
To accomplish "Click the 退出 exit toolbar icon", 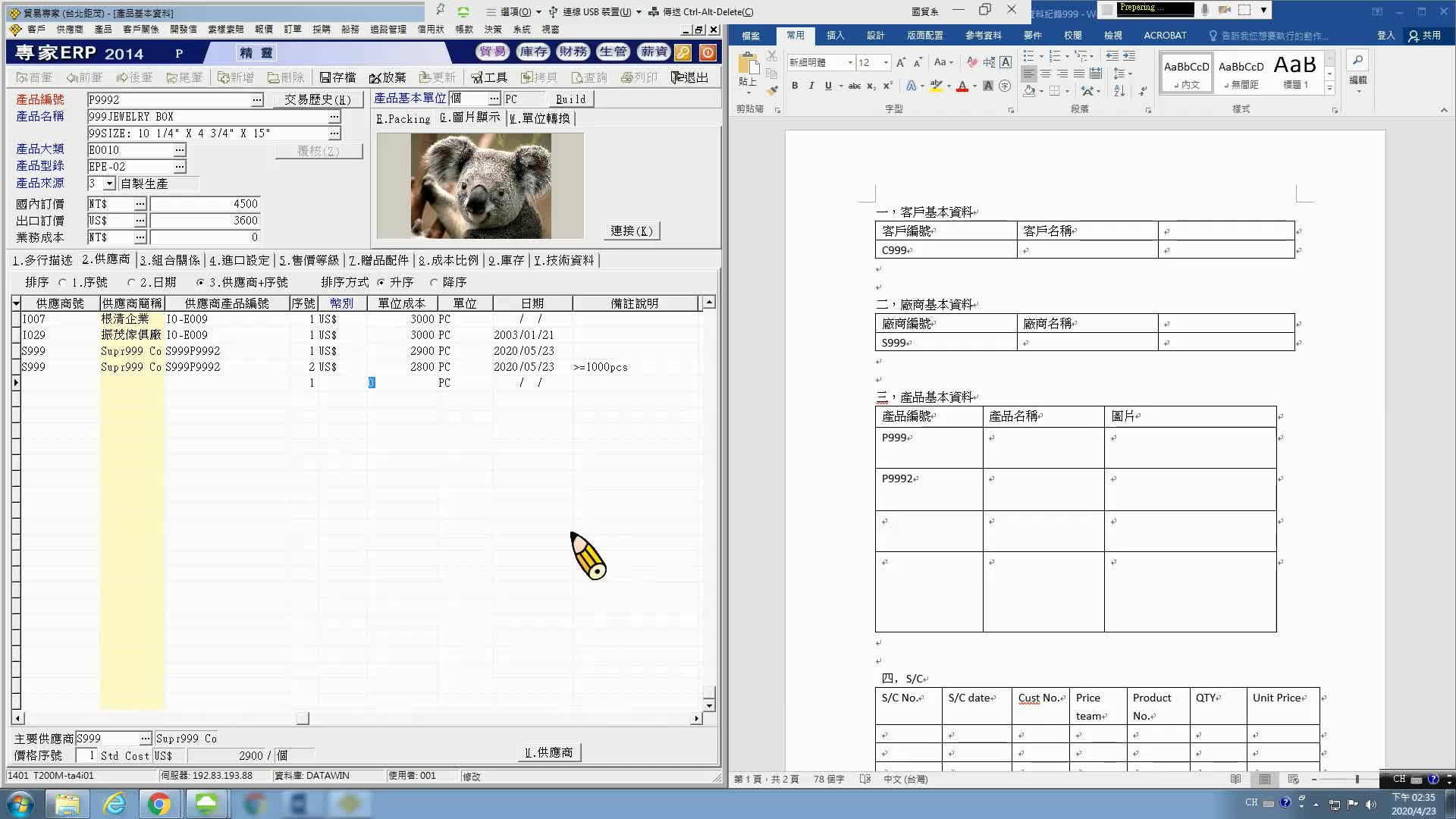I will 689,77.
